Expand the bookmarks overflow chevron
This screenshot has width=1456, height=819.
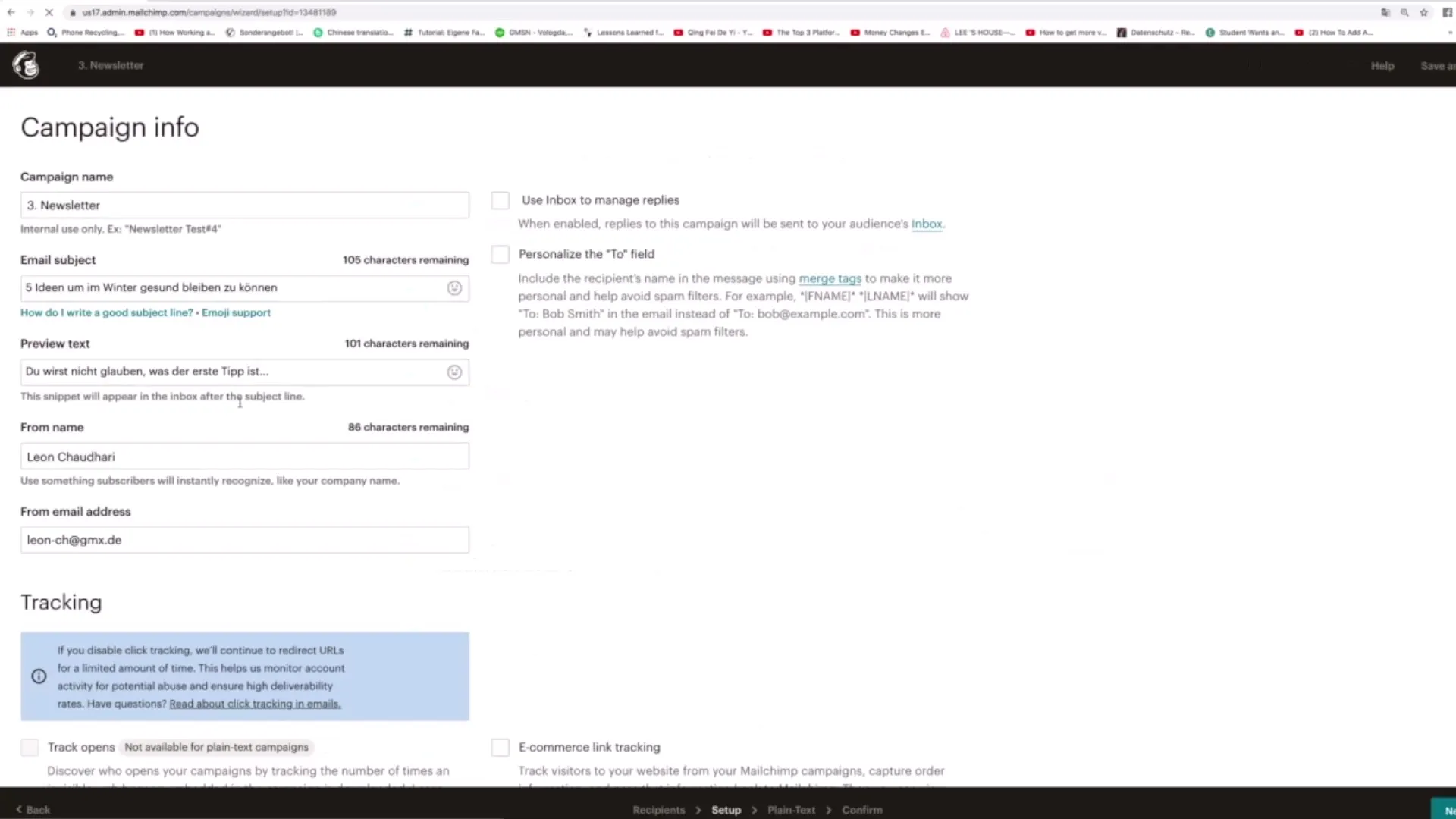(x=1449, y=33)
